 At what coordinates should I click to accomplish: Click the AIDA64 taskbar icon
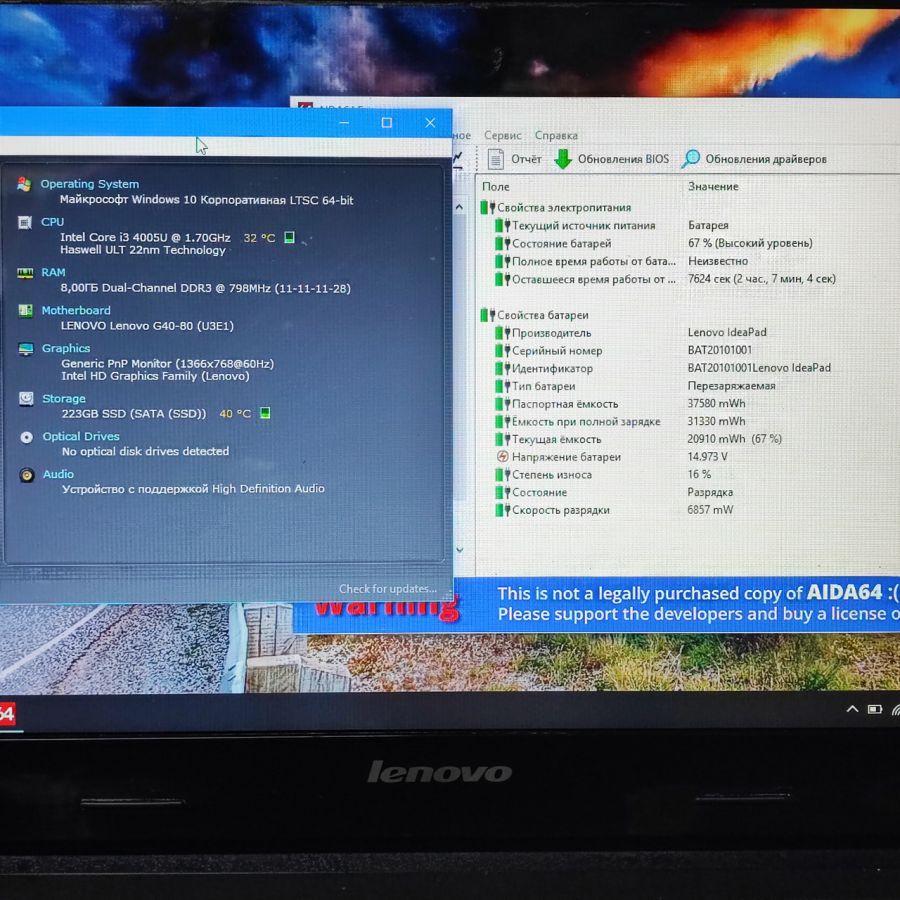[x=8, y=714]
